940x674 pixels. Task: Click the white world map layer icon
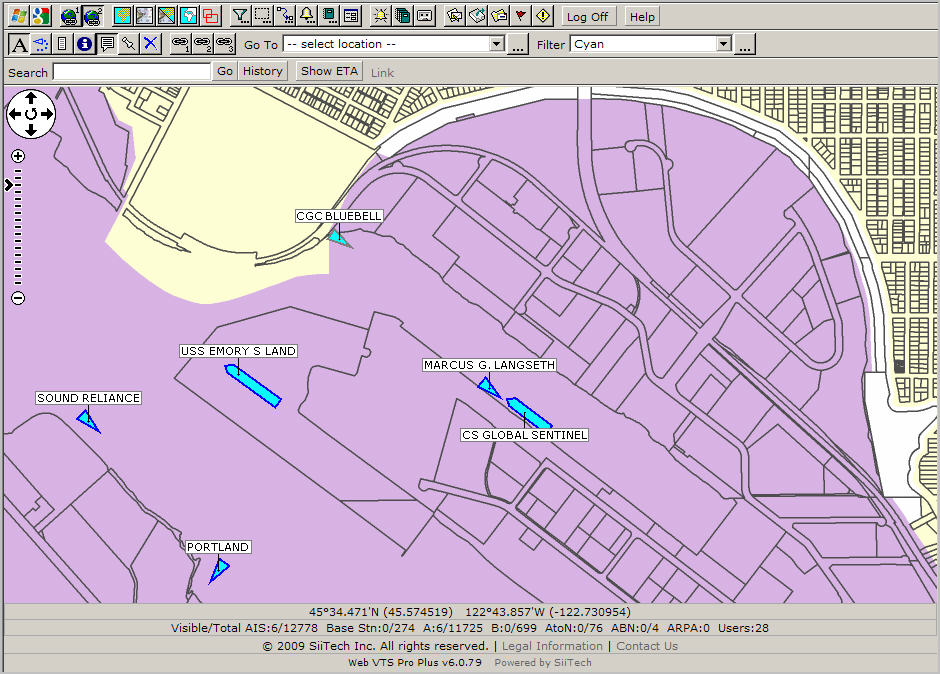point(189,16)
